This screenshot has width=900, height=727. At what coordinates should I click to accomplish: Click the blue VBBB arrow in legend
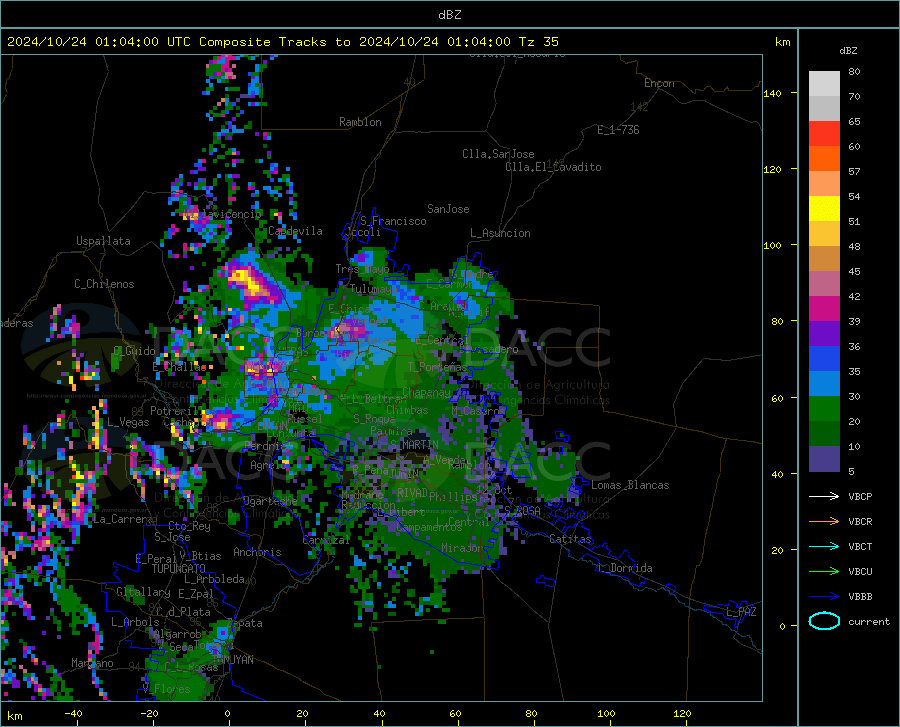tap(824, 597)
